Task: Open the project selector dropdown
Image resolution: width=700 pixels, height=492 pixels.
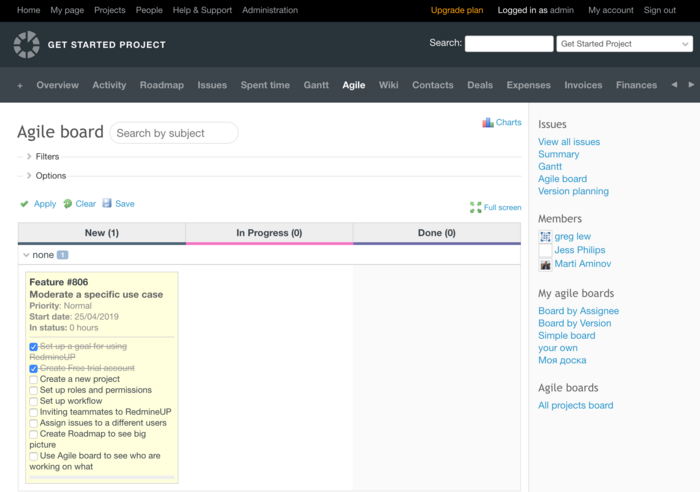Action: coord(624,44)
